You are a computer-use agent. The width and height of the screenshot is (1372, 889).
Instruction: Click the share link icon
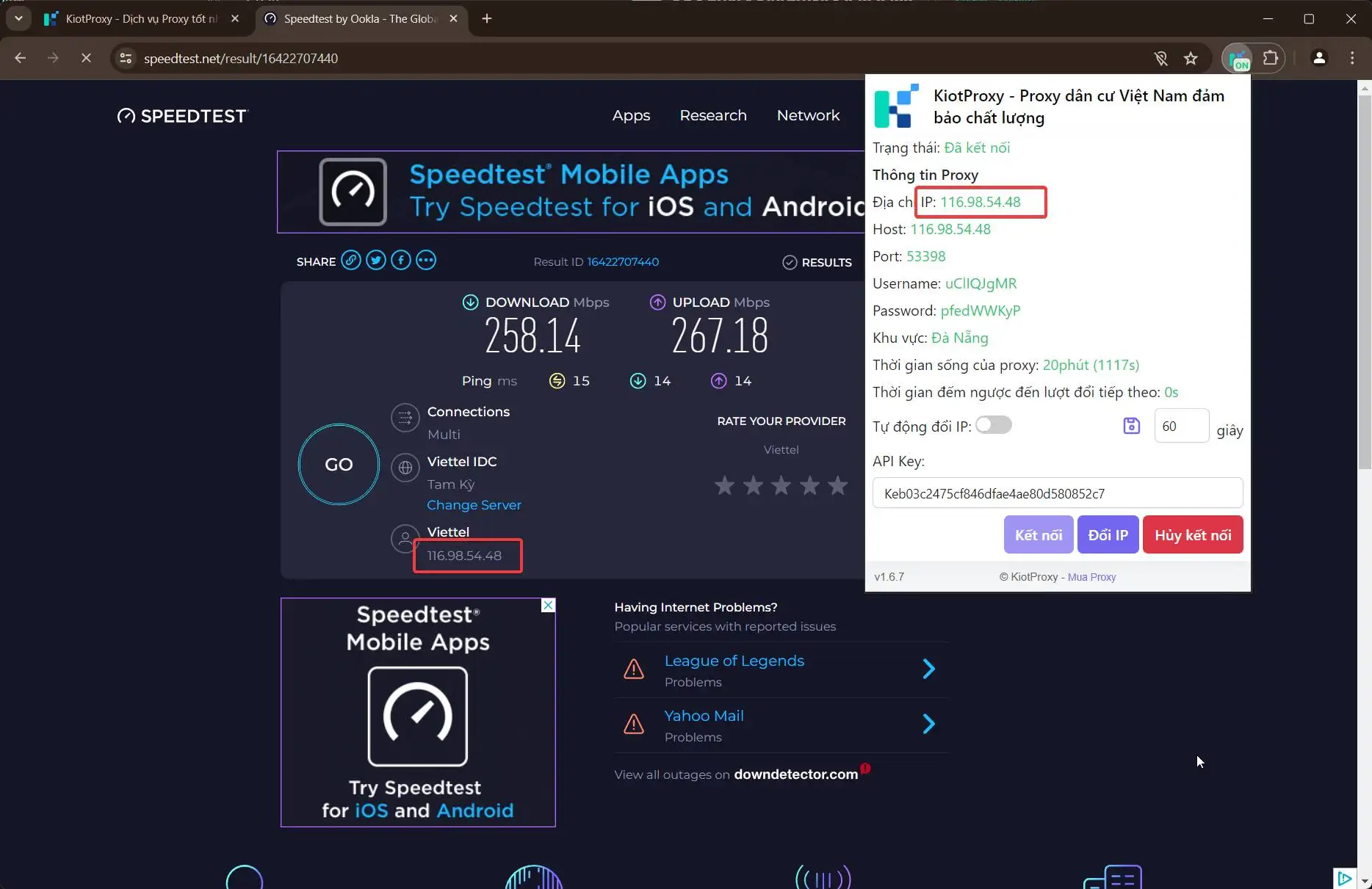click(x=351, y=261)
